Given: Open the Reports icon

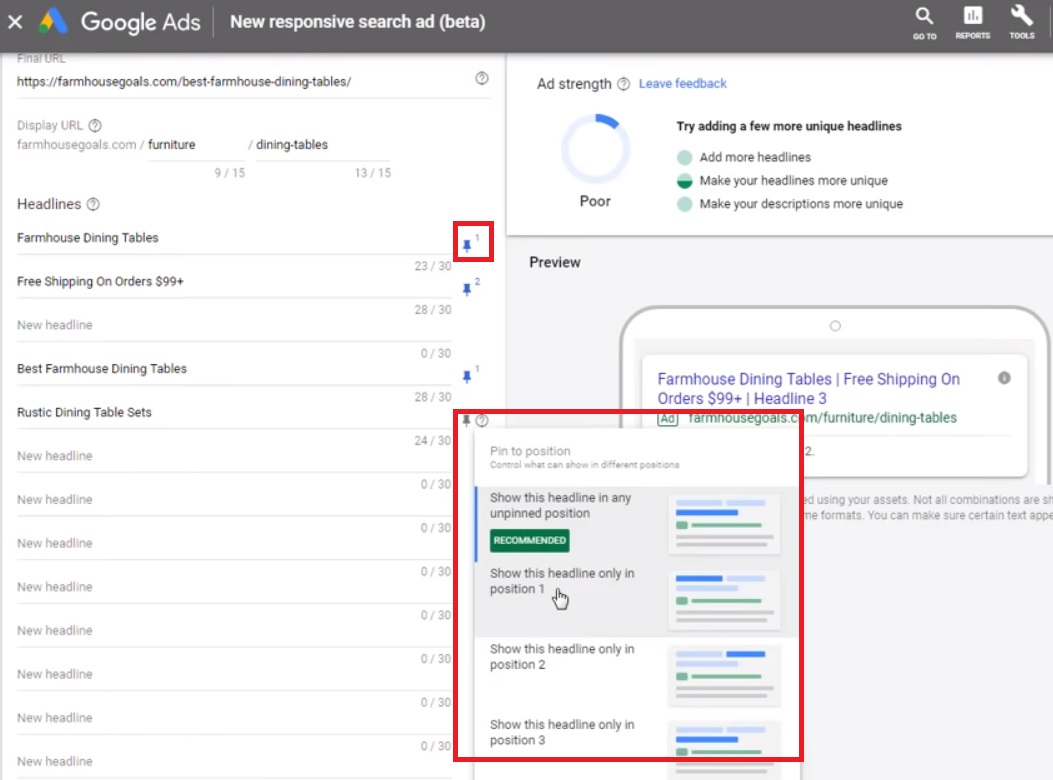Looking at the screenshot, I should click(972, 23).
